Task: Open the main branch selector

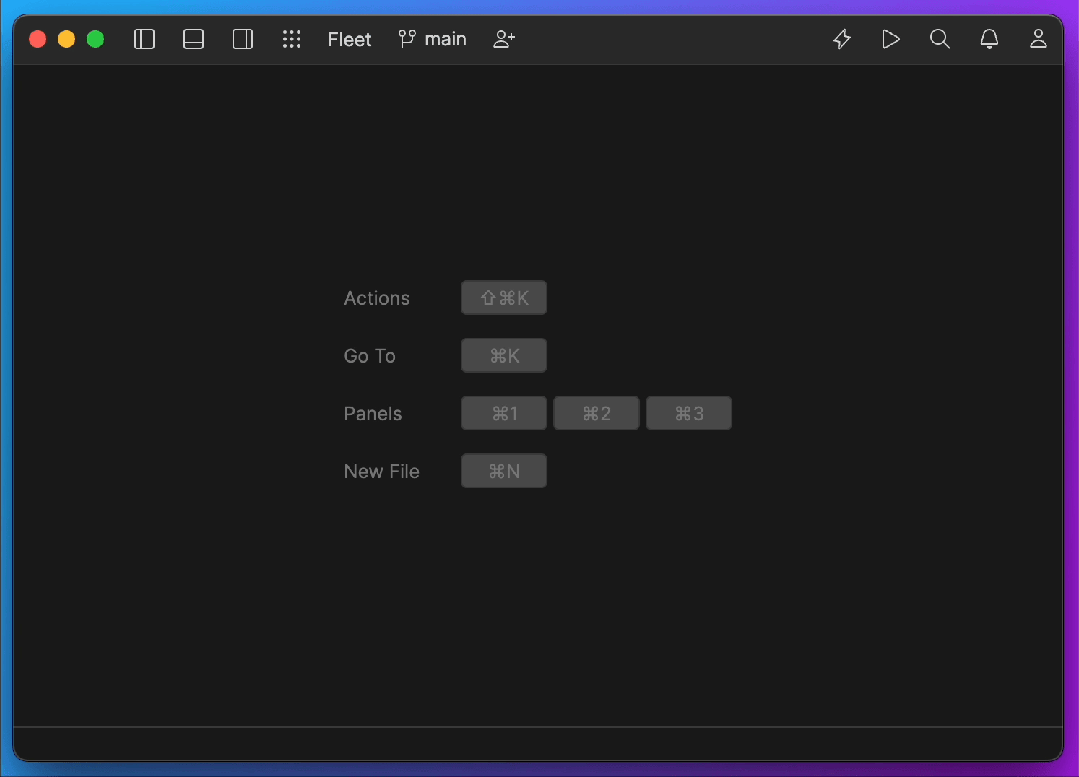Action: [433, 39]
